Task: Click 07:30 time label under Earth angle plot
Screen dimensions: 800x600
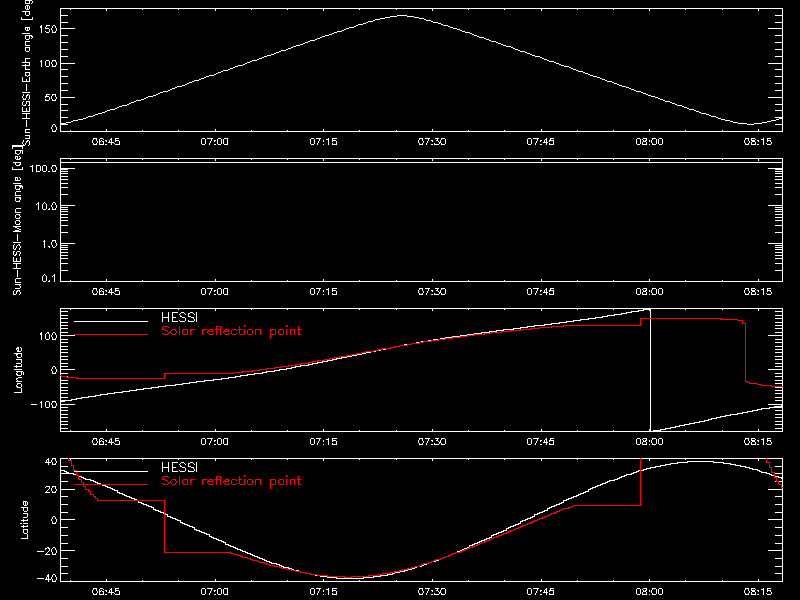Action: coord(432,142)
